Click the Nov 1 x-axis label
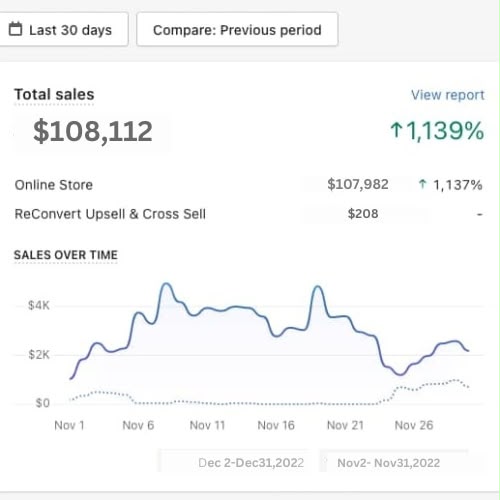The width and height of the screenshot is (500, 500). 69,425
